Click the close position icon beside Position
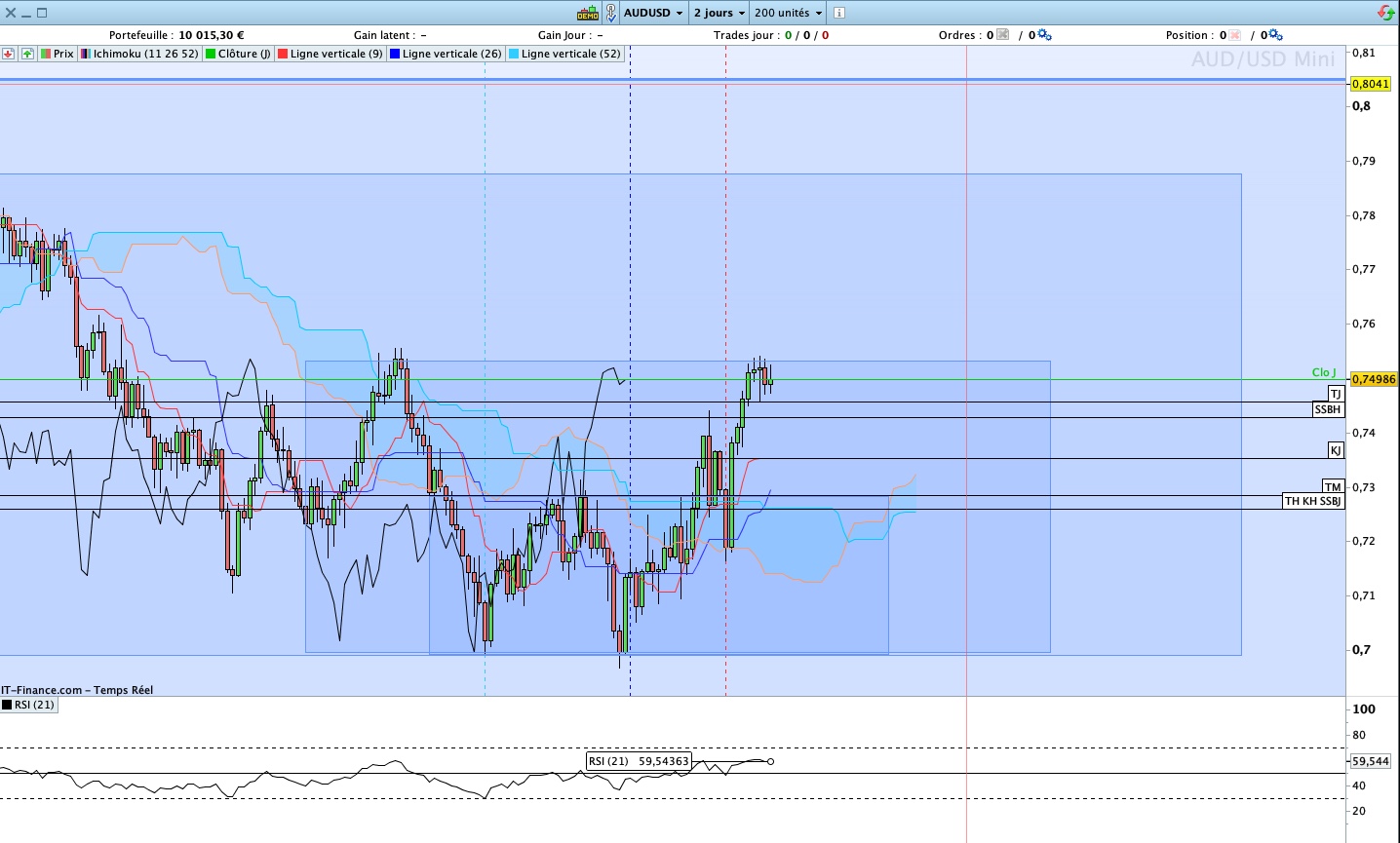Screen dimensions: 1400x843 (1235, 35)
